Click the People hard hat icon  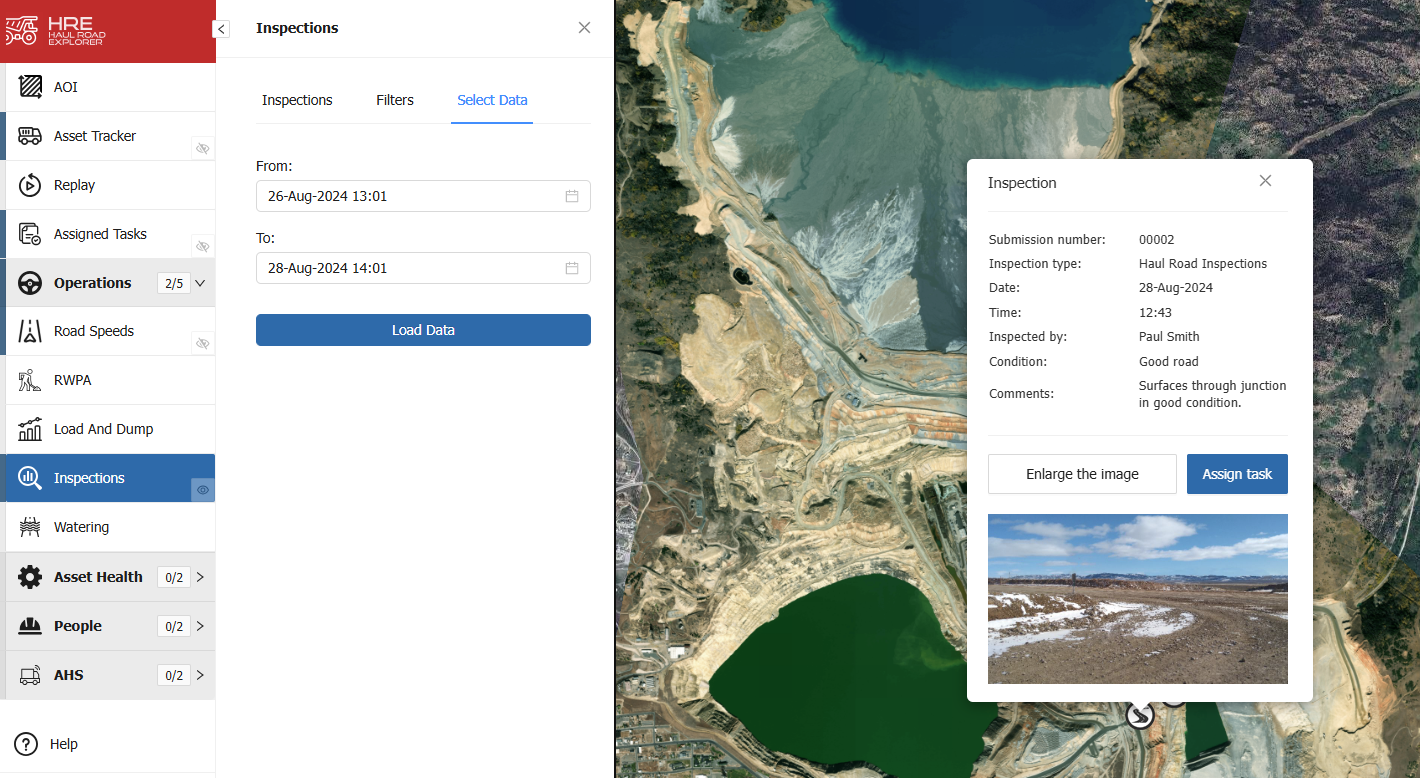(30, 626)
